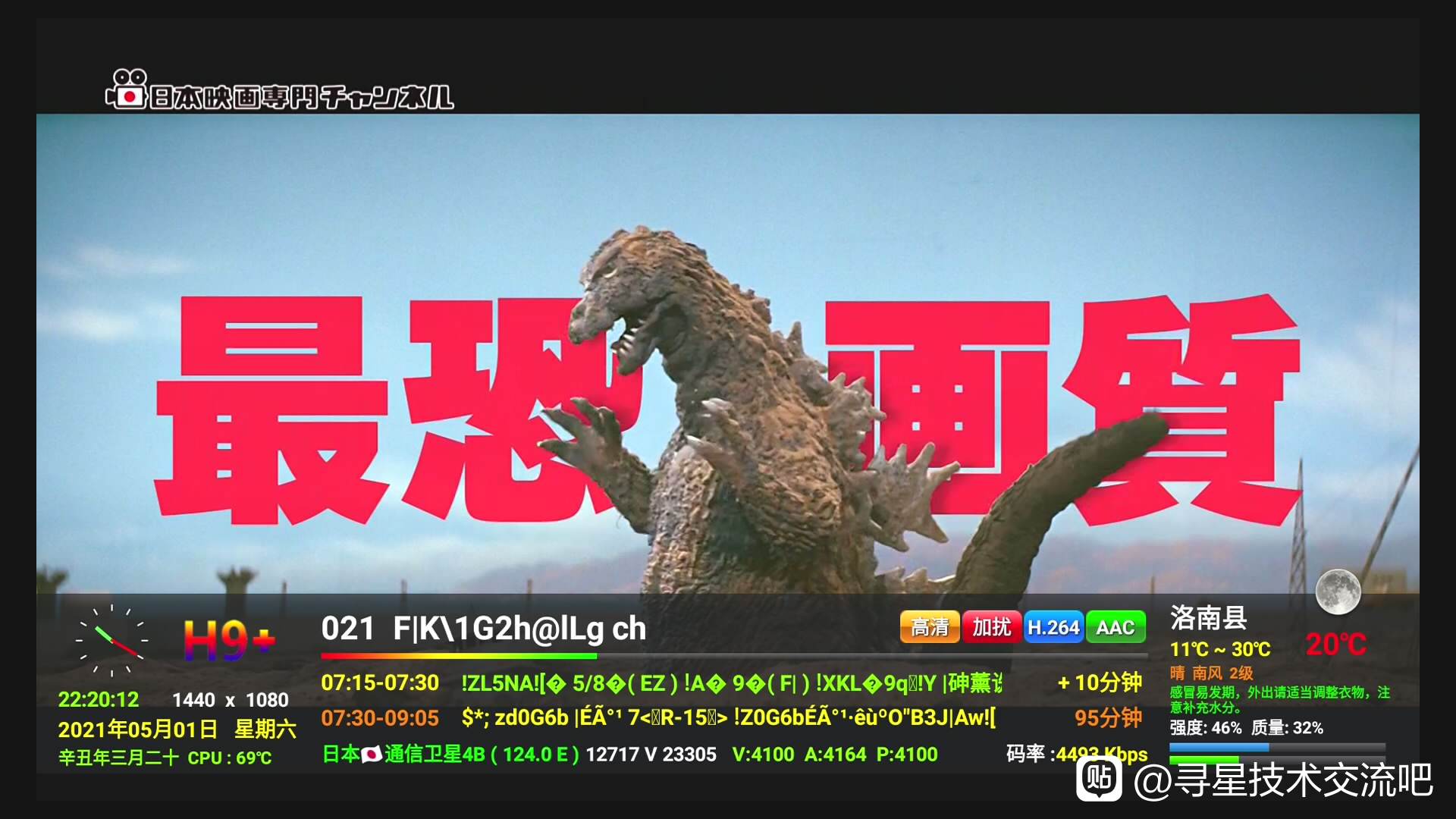Click the H.264 codec badge
Image resolution: width=1456 pixels, height=819 pixels.
(x=1053, y=627)
